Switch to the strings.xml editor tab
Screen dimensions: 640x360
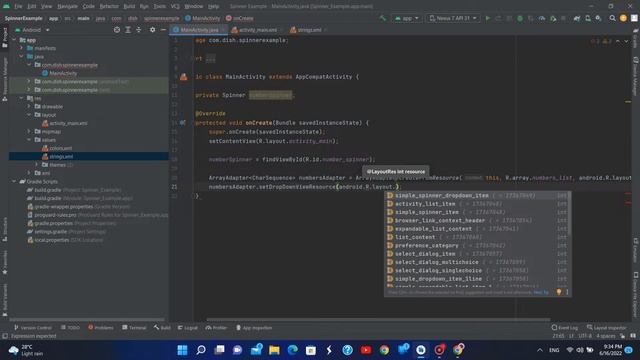point(309,30)
